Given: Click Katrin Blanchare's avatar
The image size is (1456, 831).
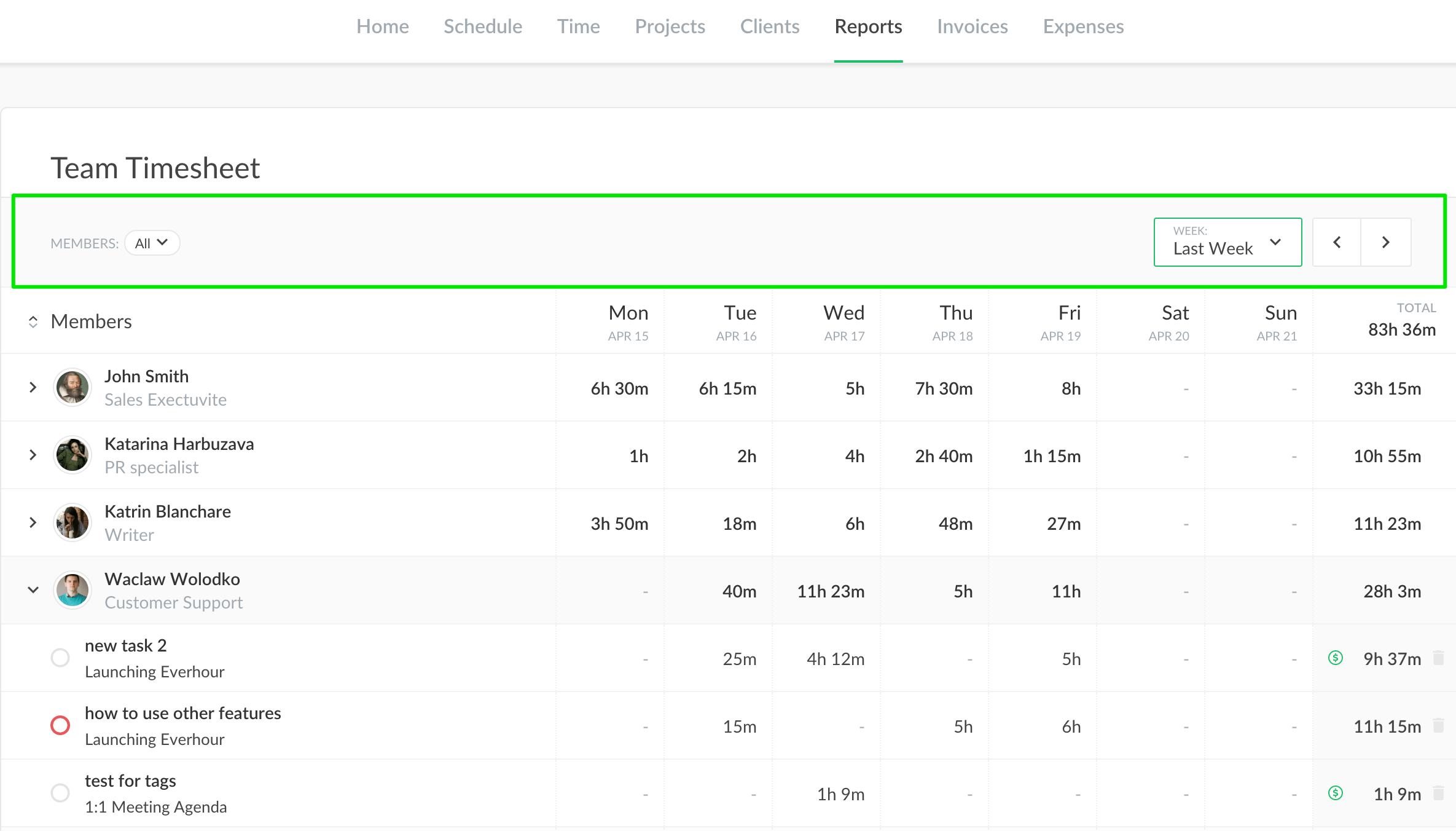Looking at the screenshot, I should [72, 522].
